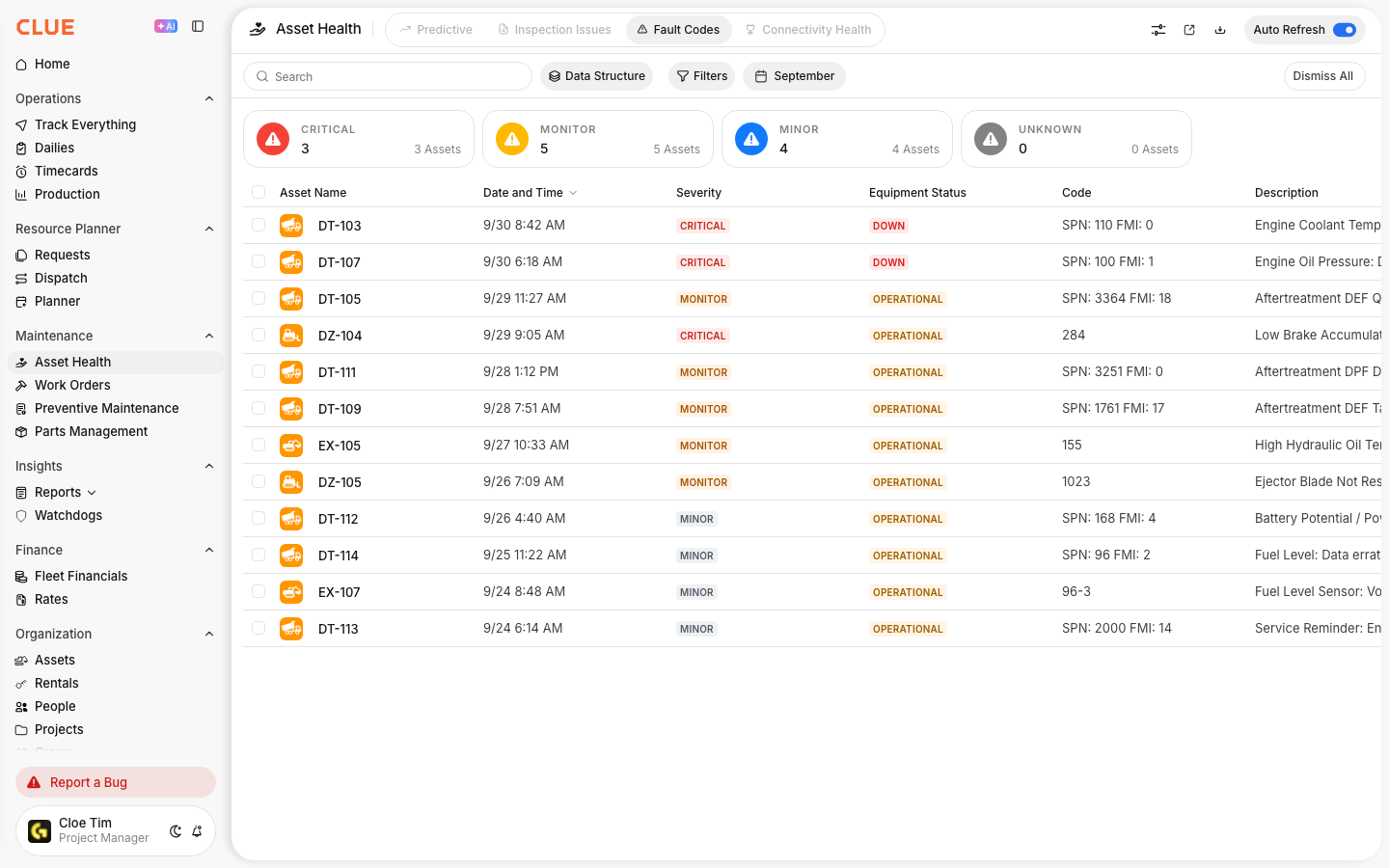Toggle the Auto Refresh switch

[x=1345, y=30]
